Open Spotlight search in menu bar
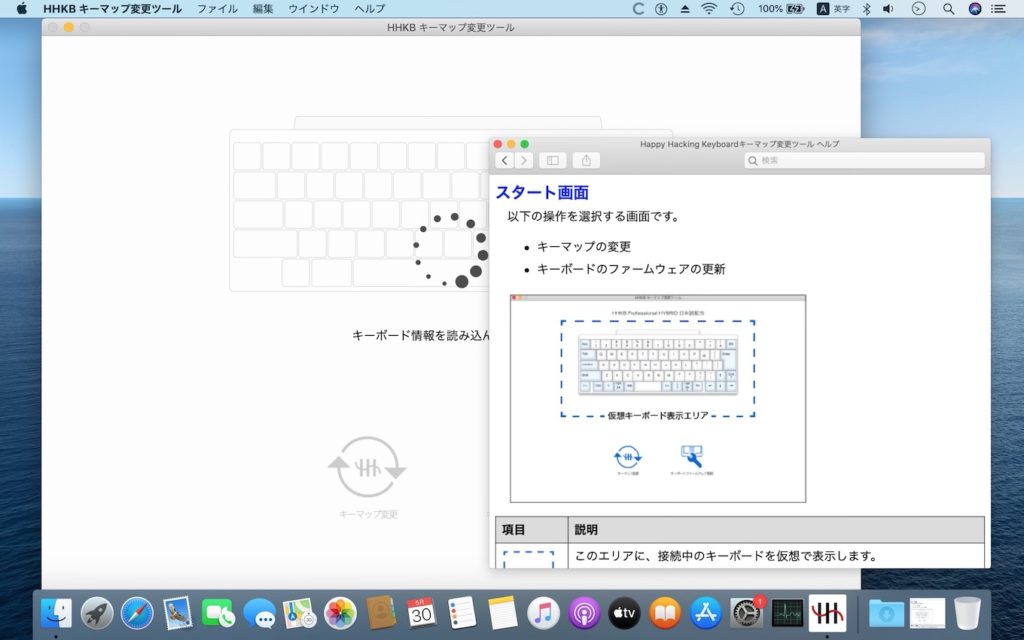This screenshot has height=640, width=1024. [948, 8]
